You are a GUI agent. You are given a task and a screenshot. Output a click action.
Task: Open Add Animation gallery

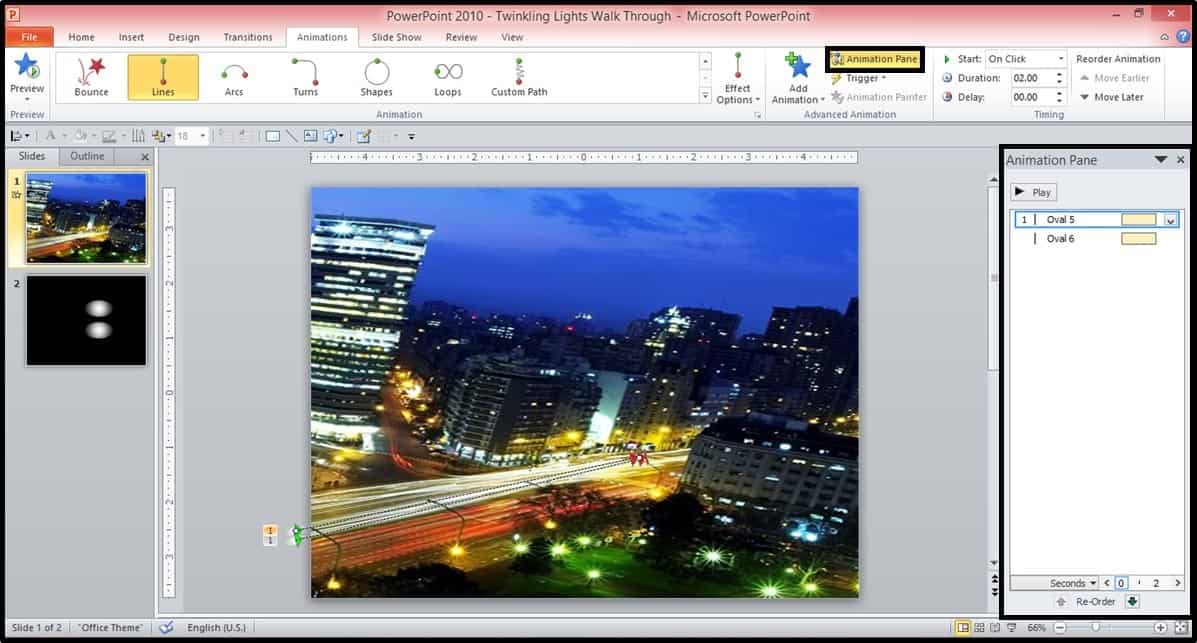pyautogui.click(x=798, y=79)
